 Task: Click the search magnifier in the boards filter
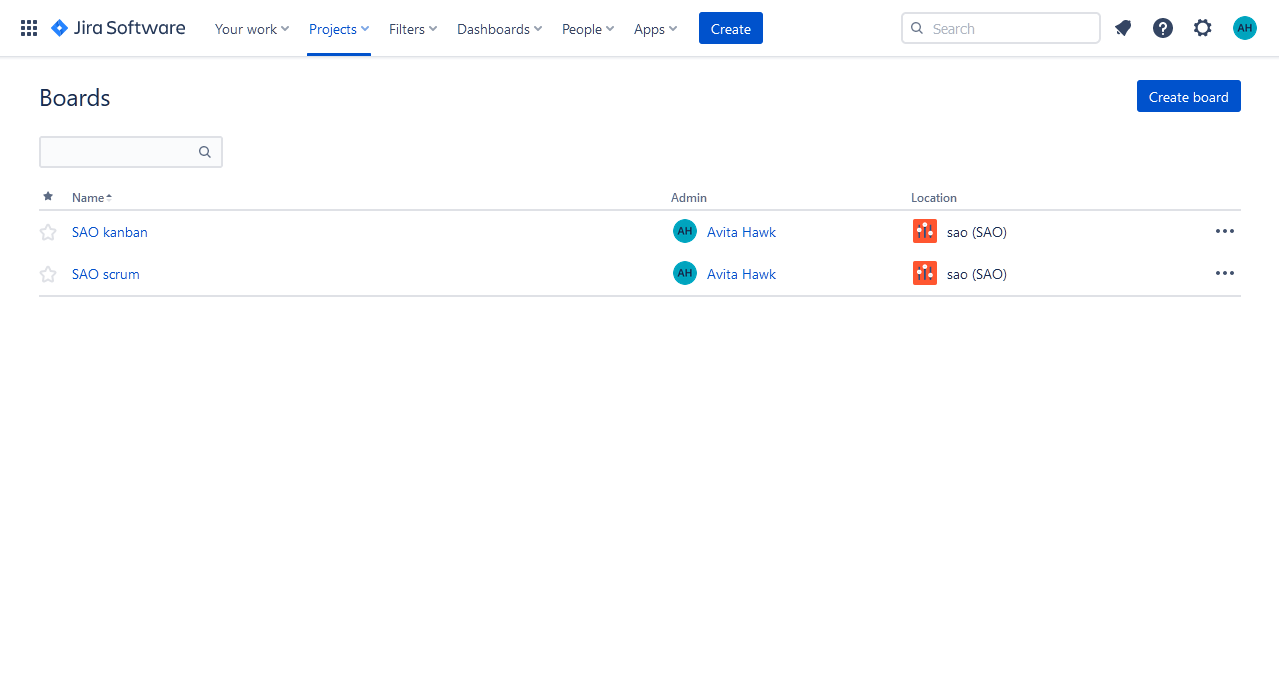(204, 151)
